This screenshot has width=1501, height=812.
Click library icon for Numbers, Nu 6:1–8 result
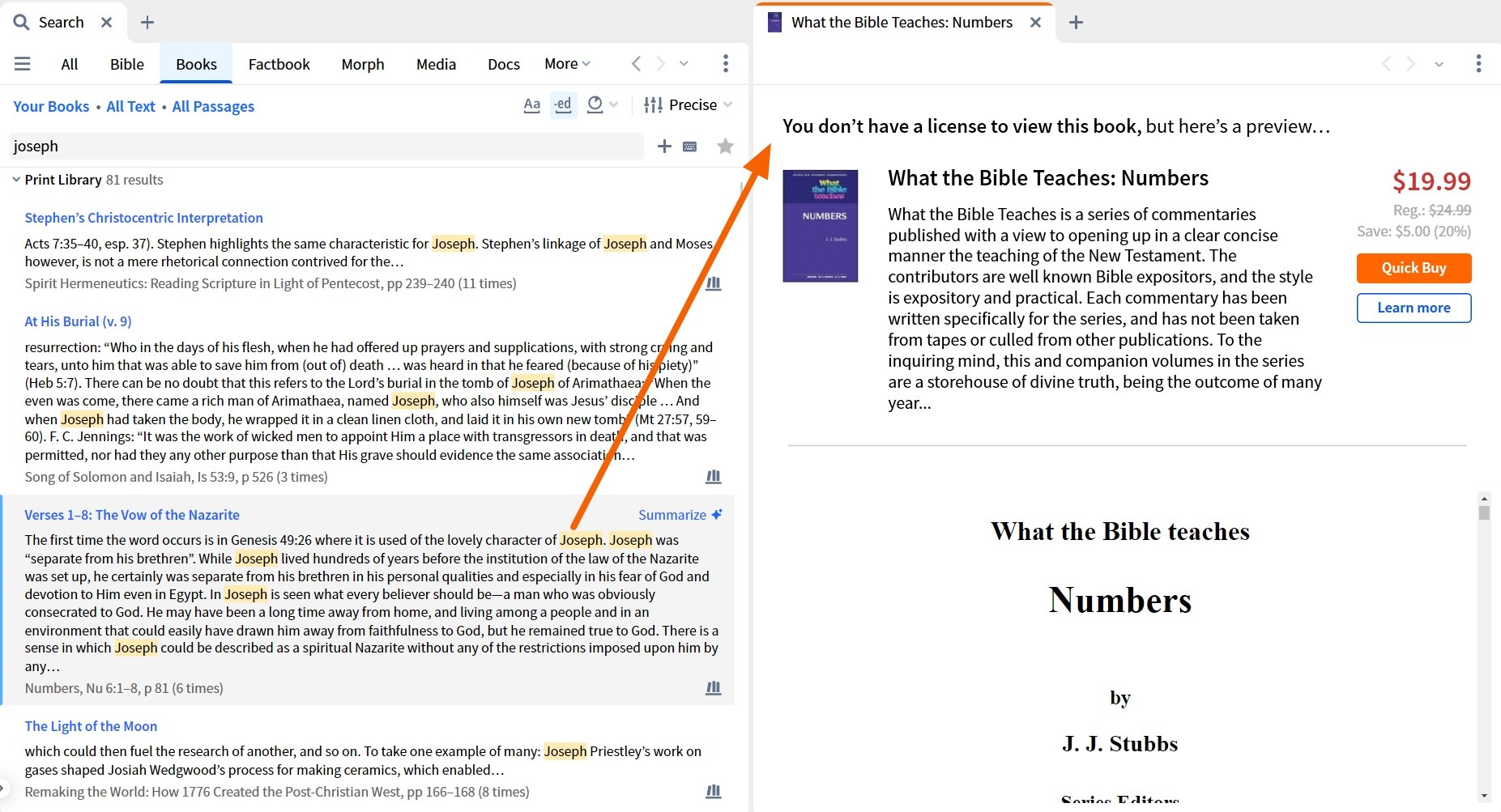[713, 688]
